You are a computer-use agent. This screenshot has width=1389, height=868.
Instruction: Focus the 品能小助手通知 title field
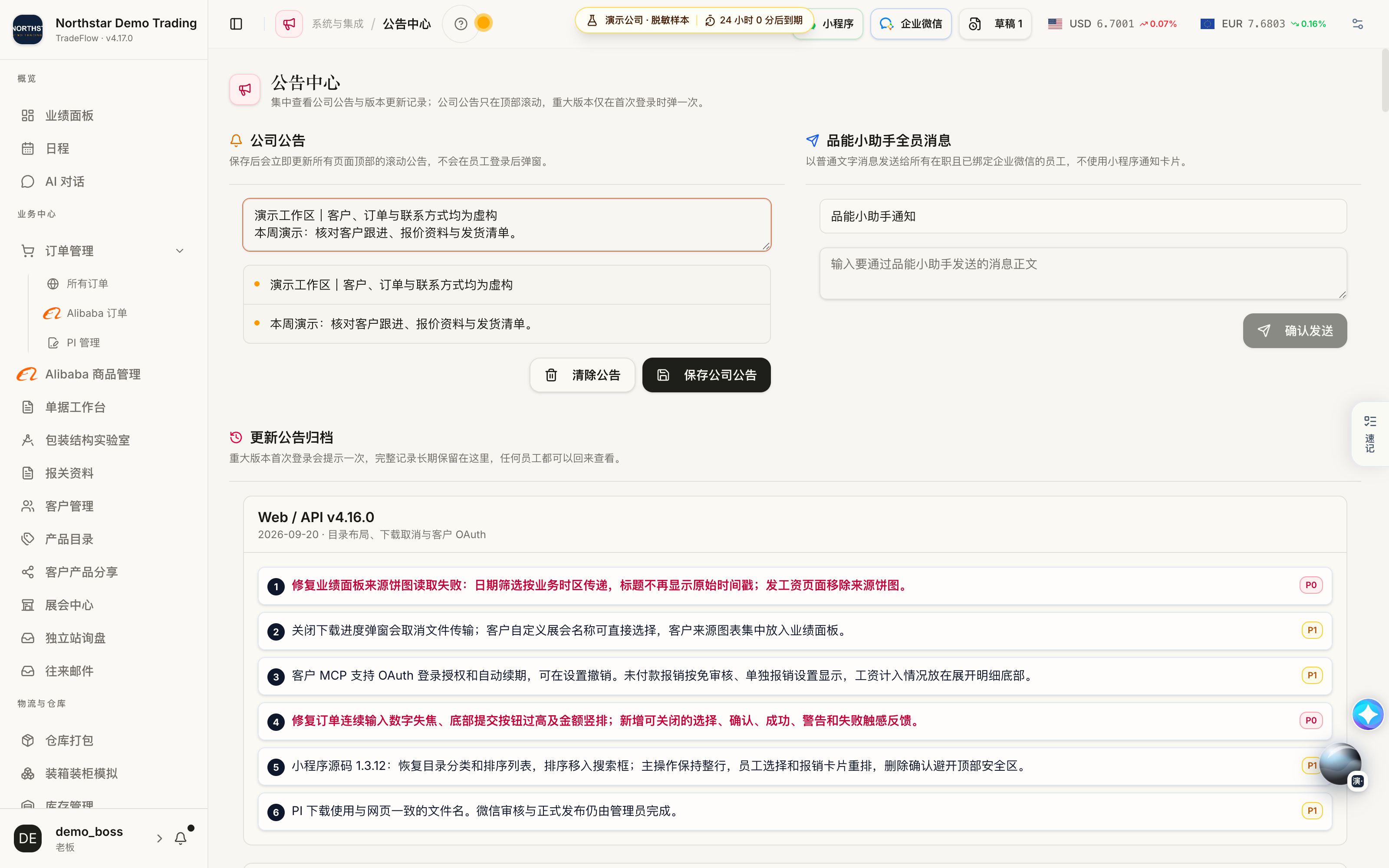point(1083,217)
